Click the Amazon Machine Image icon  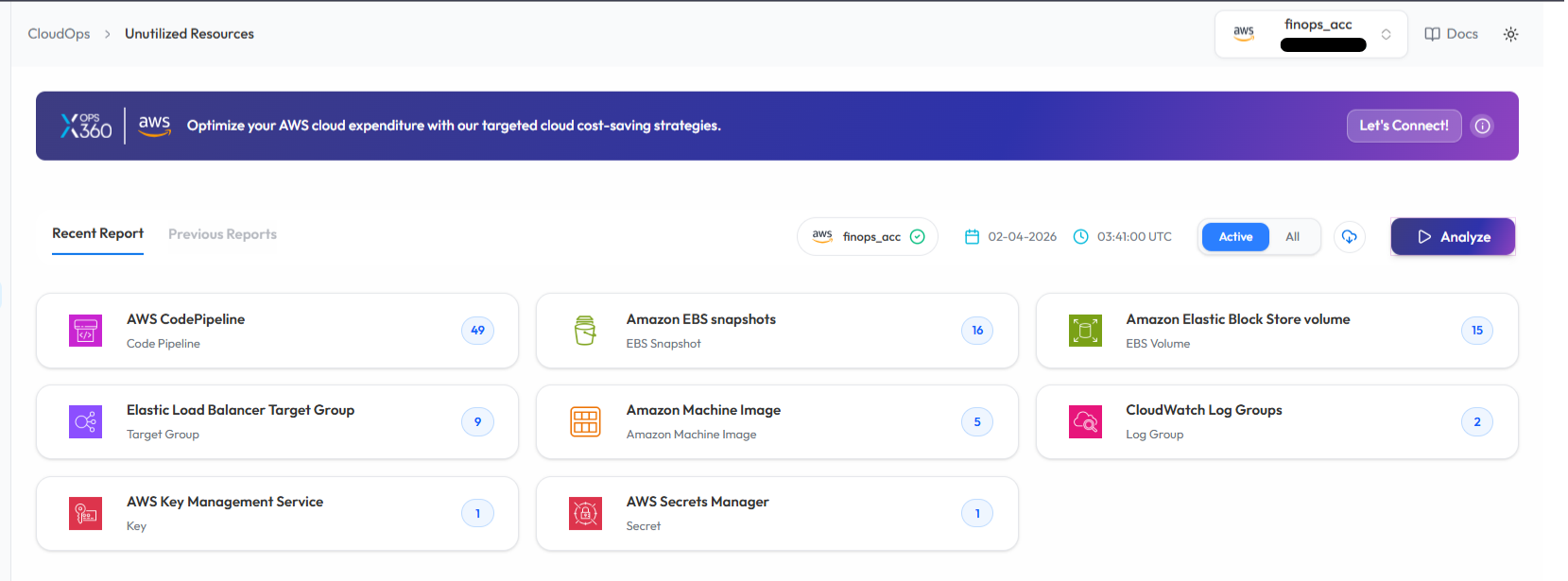(x=585, y=421)
